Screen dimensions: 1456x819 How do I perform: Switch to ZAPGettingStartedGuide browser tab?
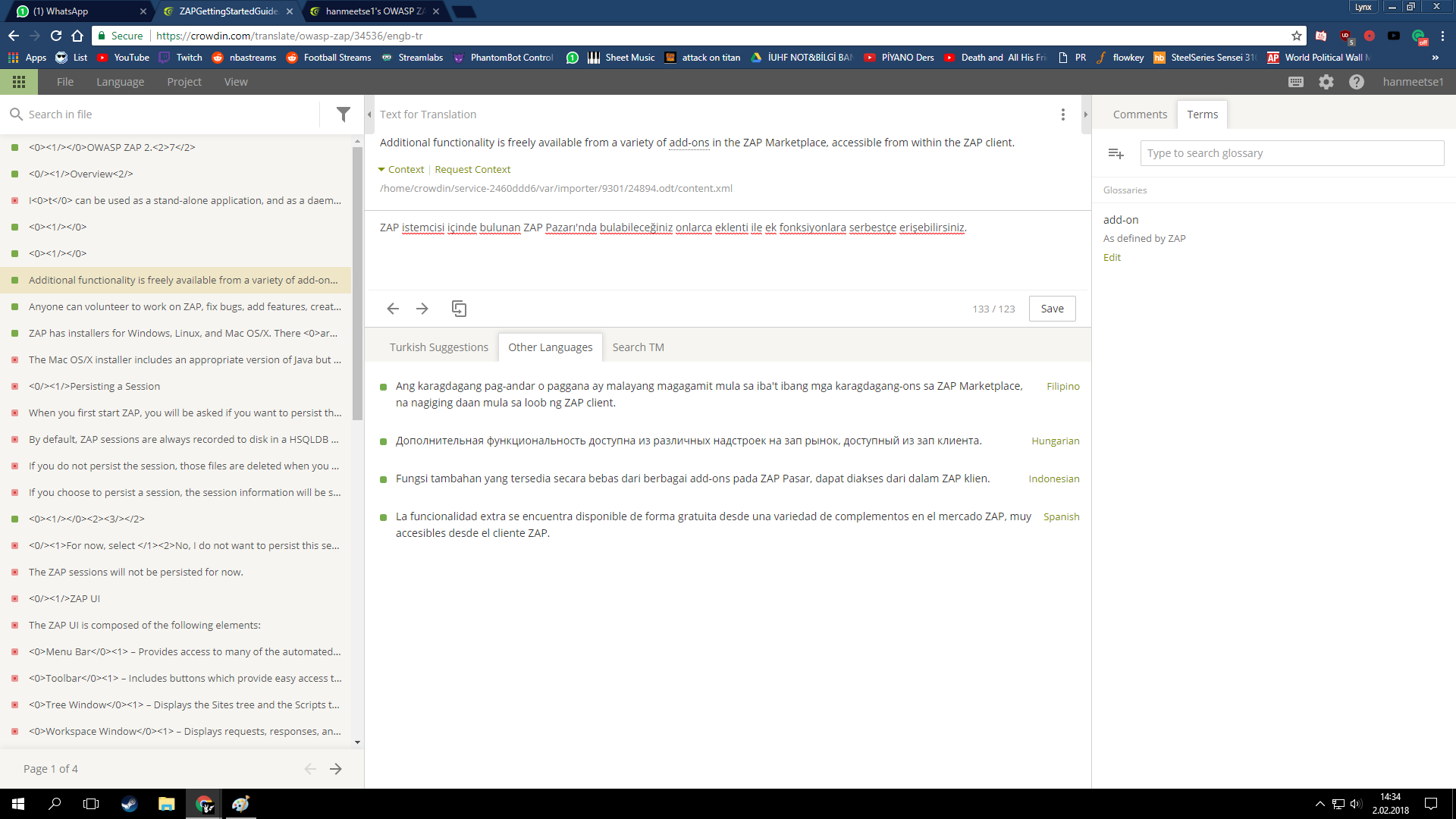tap(227, 11)
